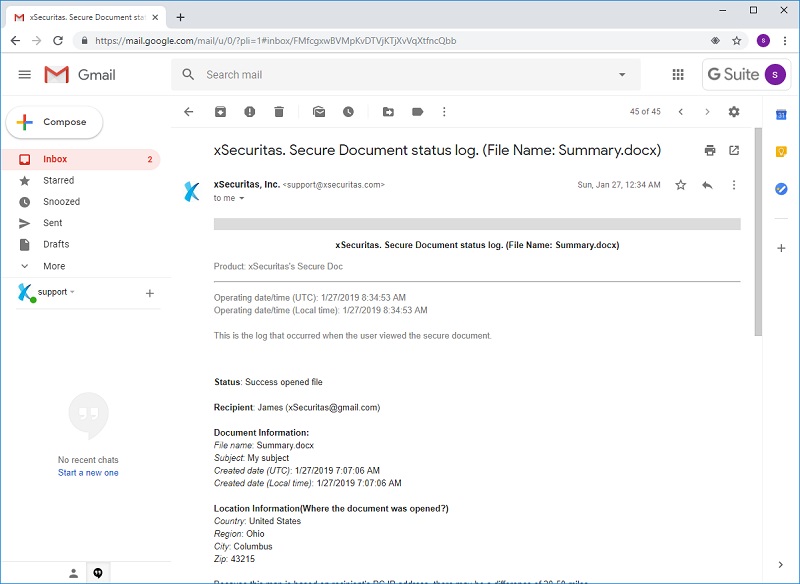800x584 pixels.
Task: Open Inbox folder
Action: tap(82, 159)
